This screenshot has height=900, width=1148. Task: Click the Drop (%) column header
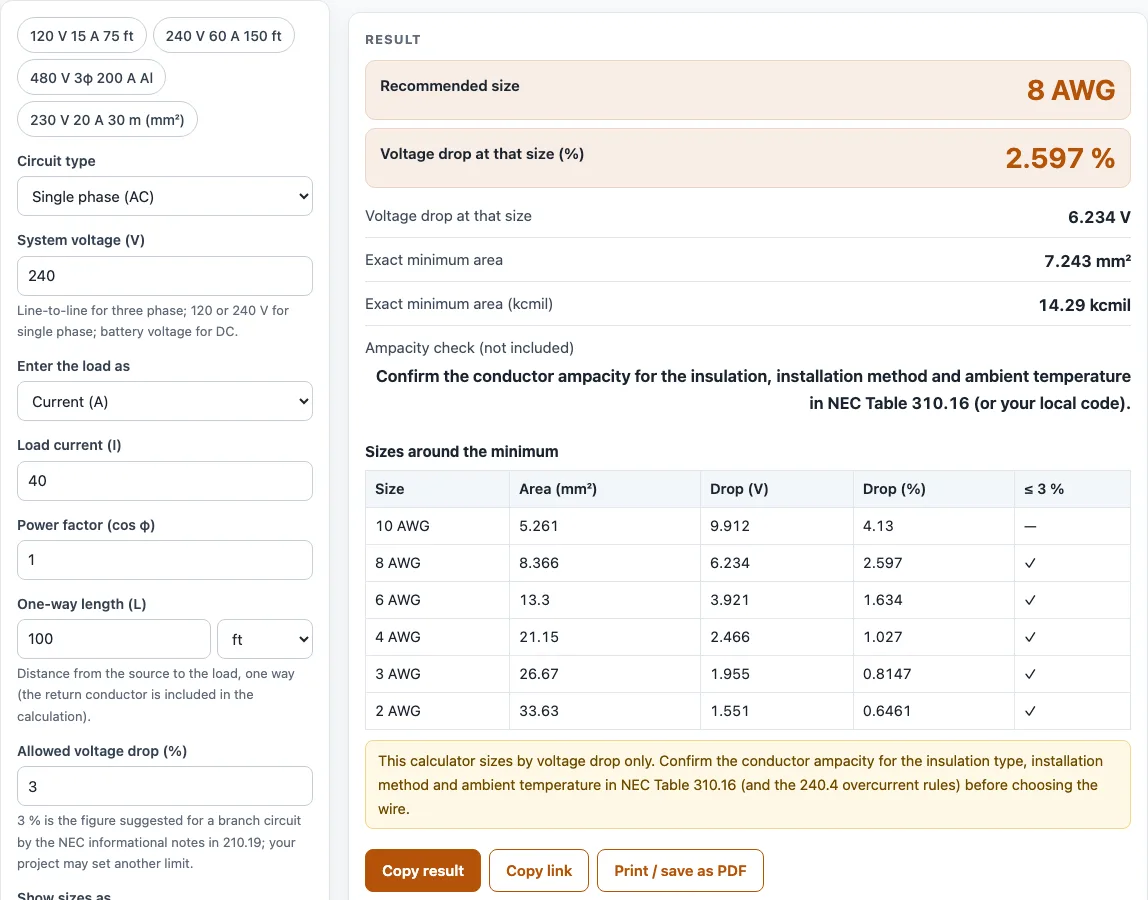[933, 489]
